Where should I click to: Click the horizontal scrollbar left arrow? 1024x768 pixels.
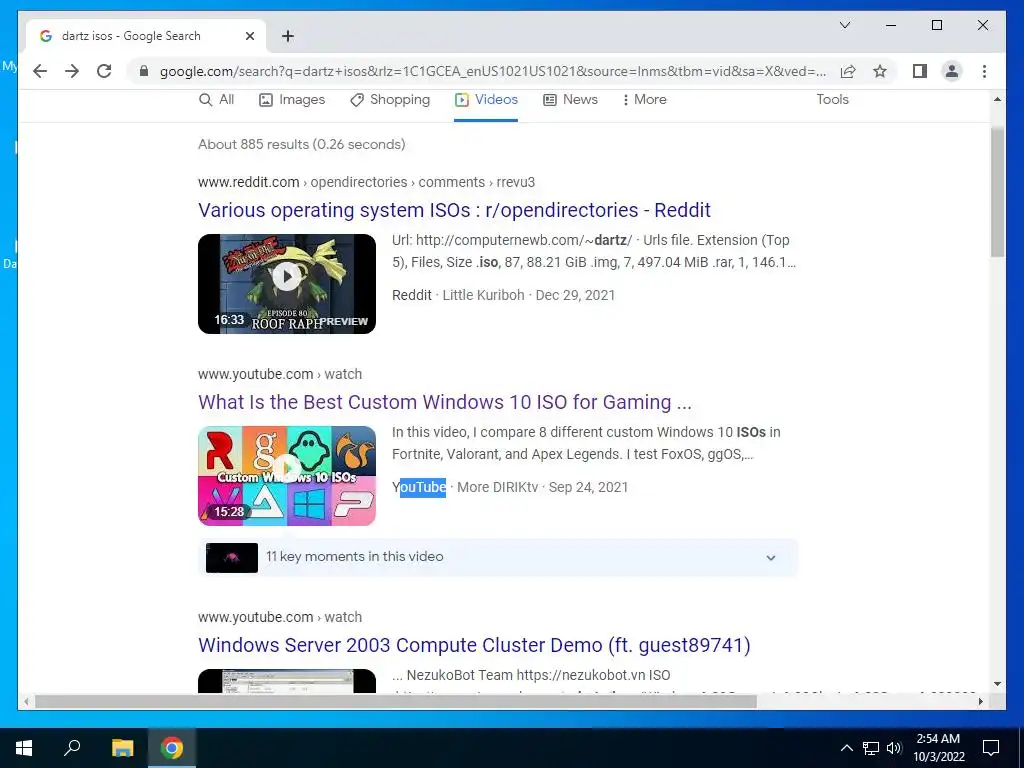[26, 701]
